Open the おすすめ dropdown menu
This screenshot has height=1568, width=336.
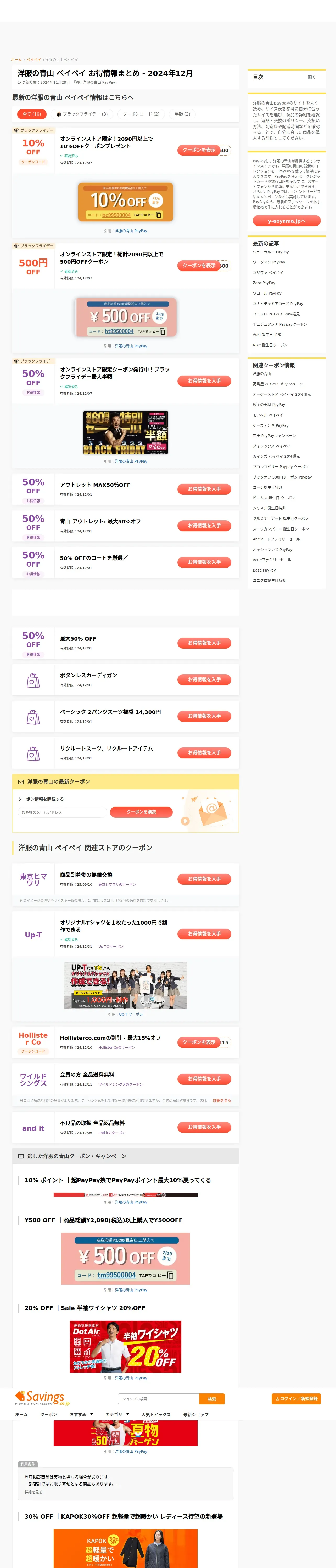tap(81, 1415)
